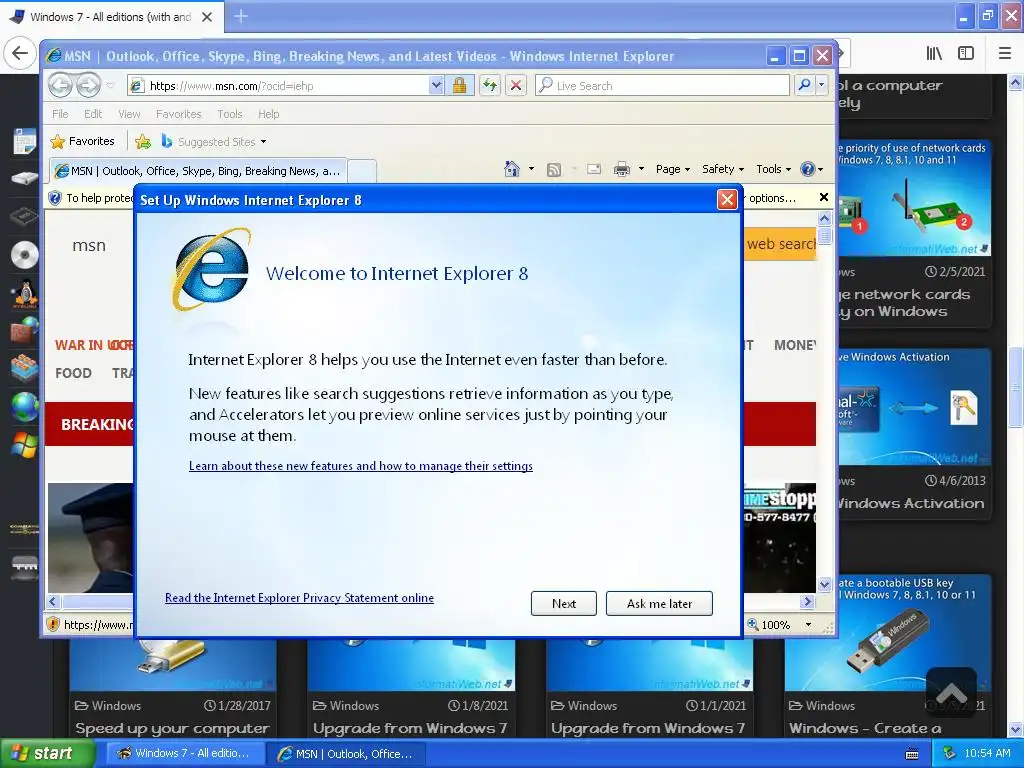This screenshot has height=768, width=1024.
Task: Click IE horizontal scrollbar right arrow
Action: (807, 601)
